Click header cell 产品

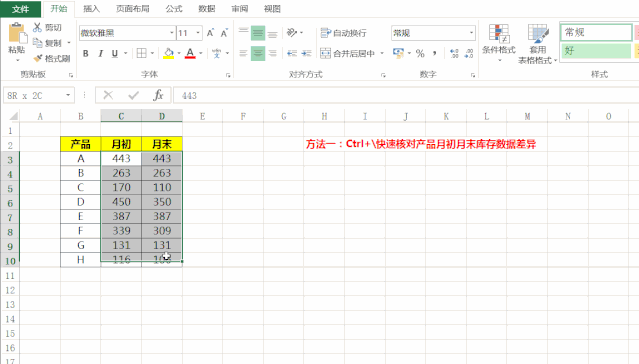81,144
